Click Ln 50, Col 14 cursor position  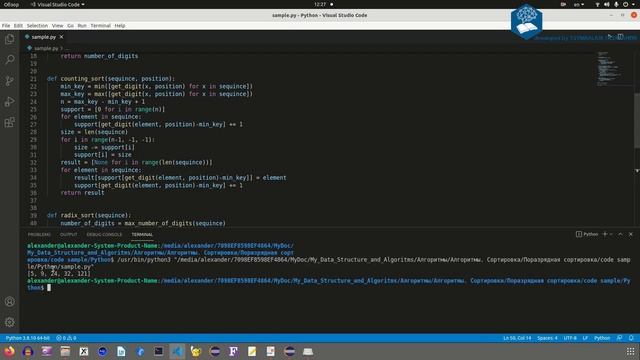point(517,338)
